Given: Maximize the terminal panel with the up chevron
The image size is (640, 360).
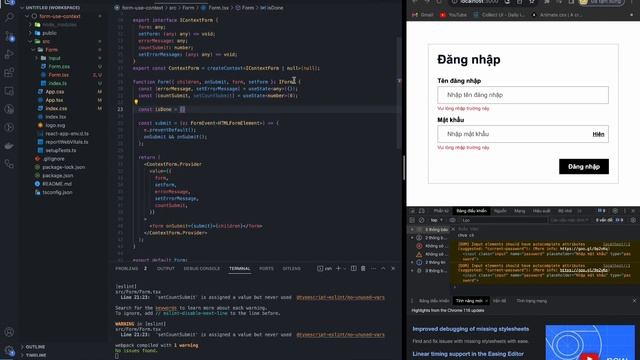Looking at the screenshot, I should [383, 269].
